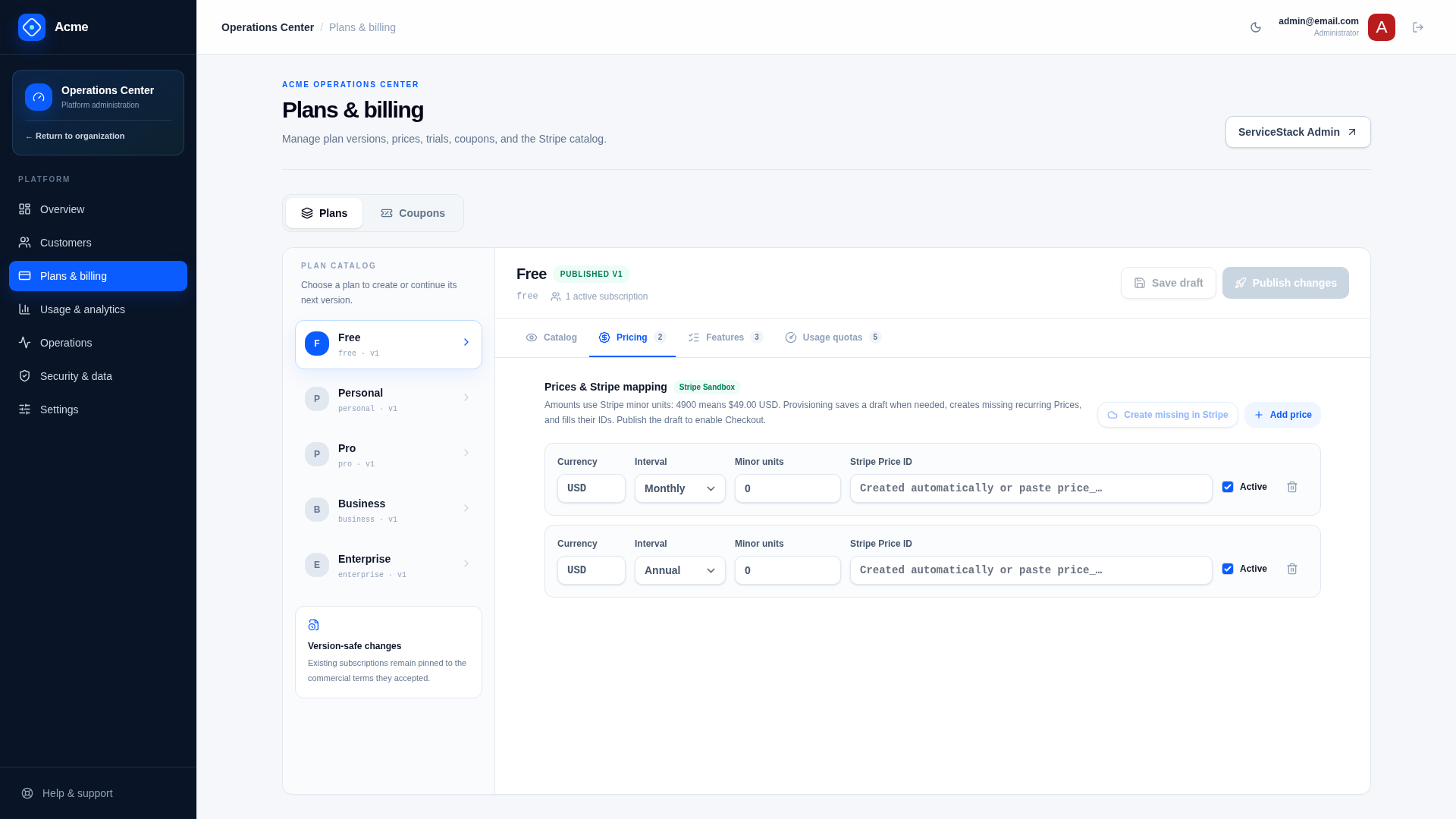Select the Enterprise plan chevron
The height and width of the screenshot is (819, 1456).
pos(466,563)
